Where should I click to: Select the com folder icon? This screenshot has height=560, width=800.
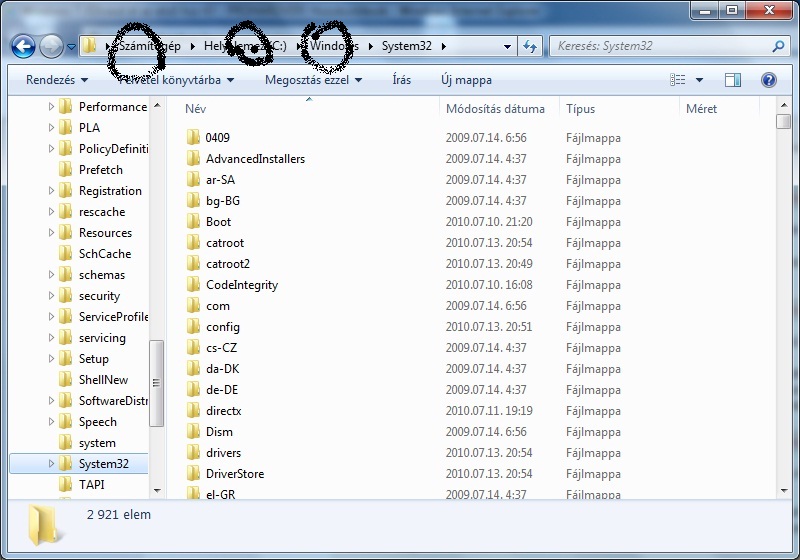(x=193, y=306)
